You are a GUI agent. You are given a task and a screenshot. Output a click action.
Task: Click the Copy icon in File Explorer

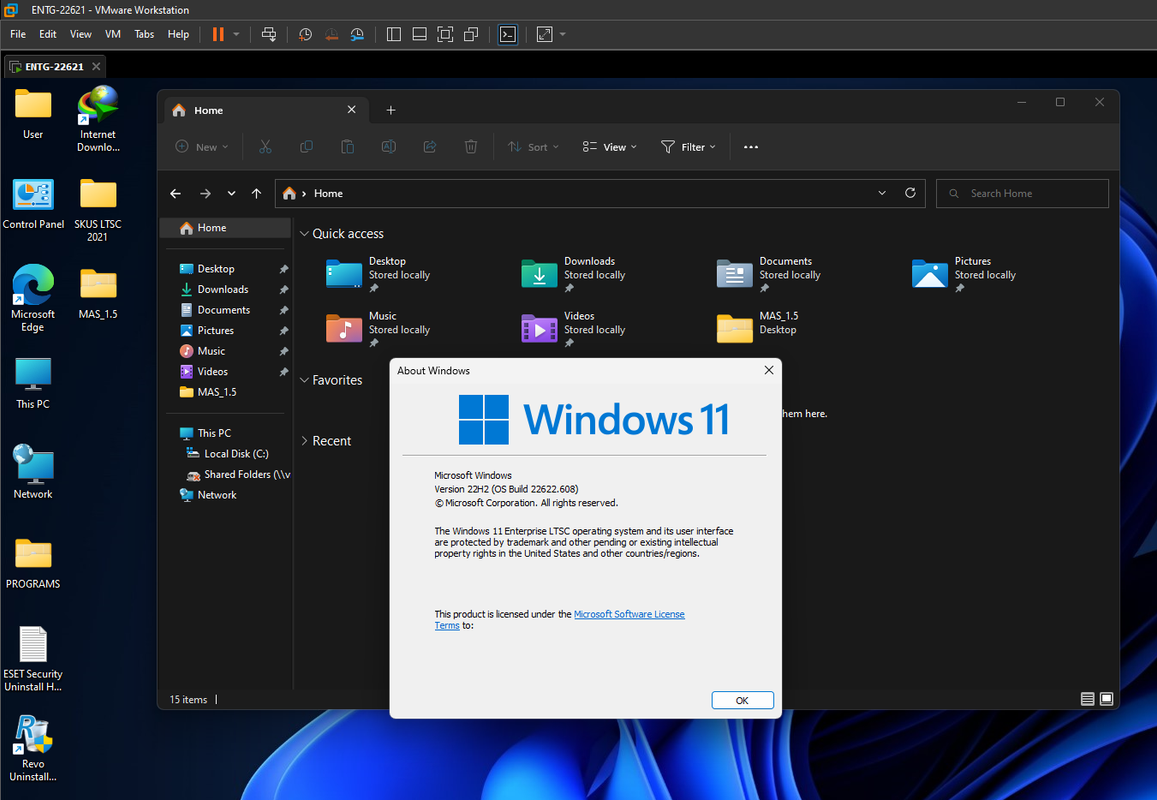(306, 147)
